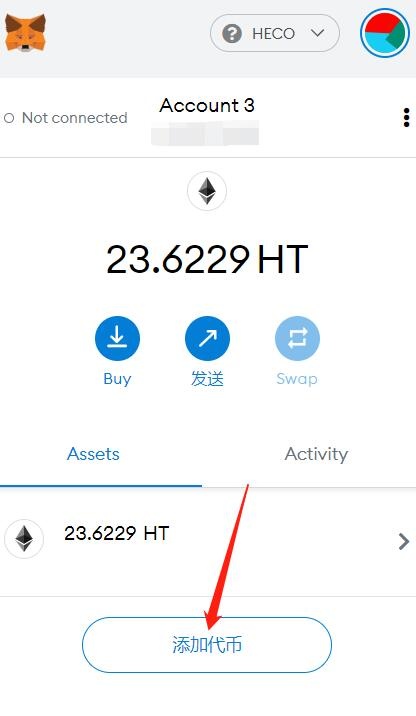This screenshot has width=416, height=716.
Task: Click the 添加代币 add token button
Action: tap(207, 645)
